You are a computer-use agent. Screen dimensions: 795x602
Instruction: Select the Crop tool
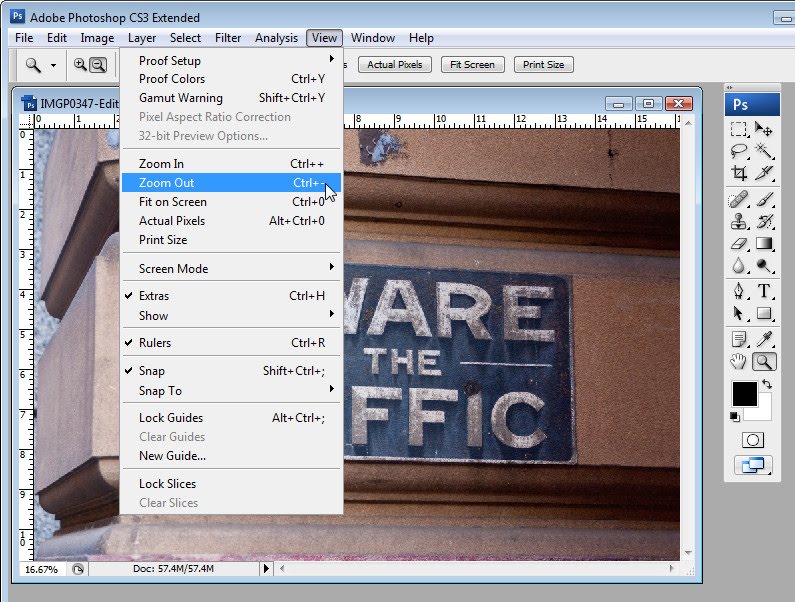coord(739,173)
